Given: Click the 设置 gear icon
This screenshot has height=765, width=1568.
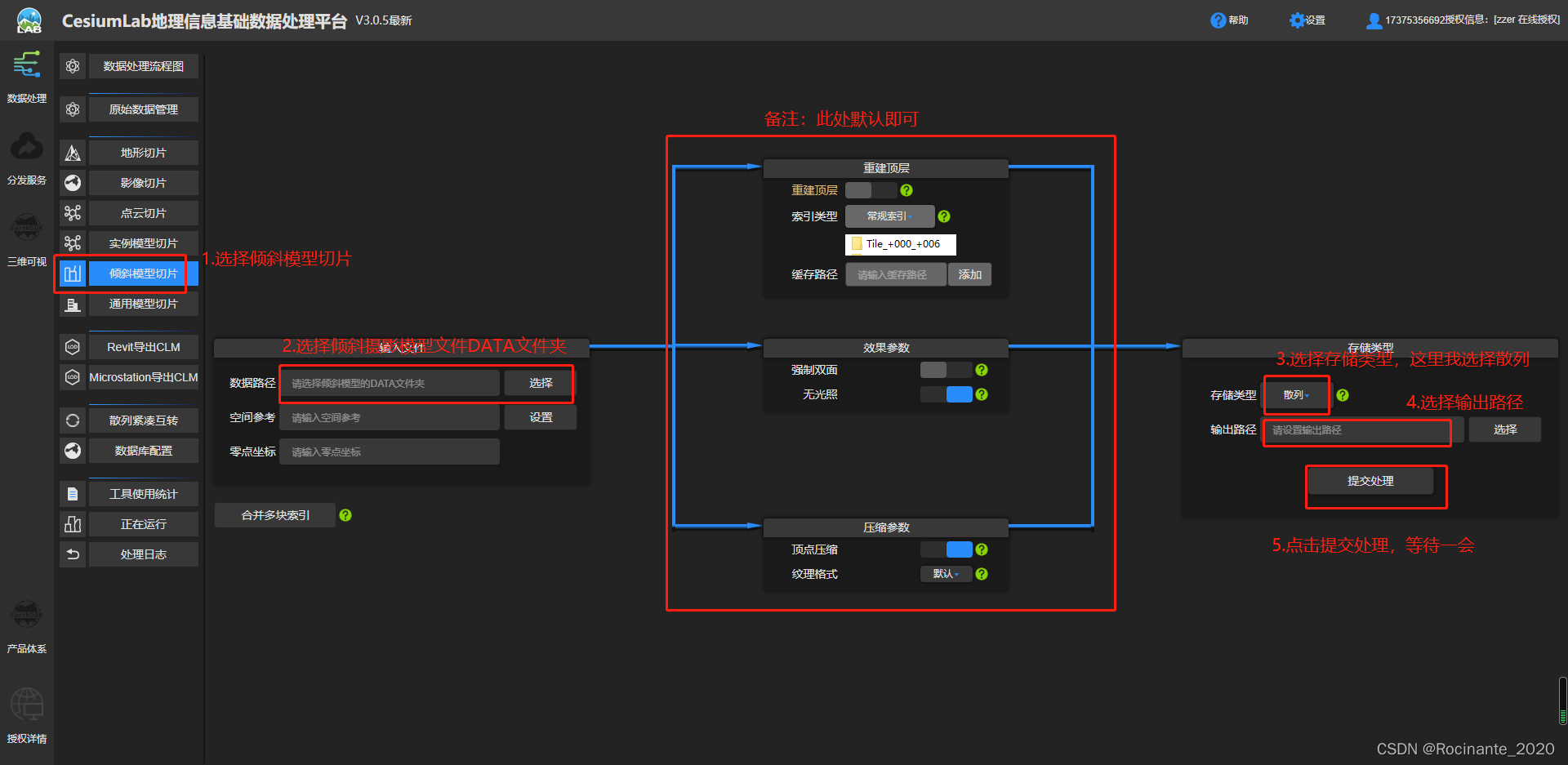Looking at the screenshot, I should tap(1297, 20).
